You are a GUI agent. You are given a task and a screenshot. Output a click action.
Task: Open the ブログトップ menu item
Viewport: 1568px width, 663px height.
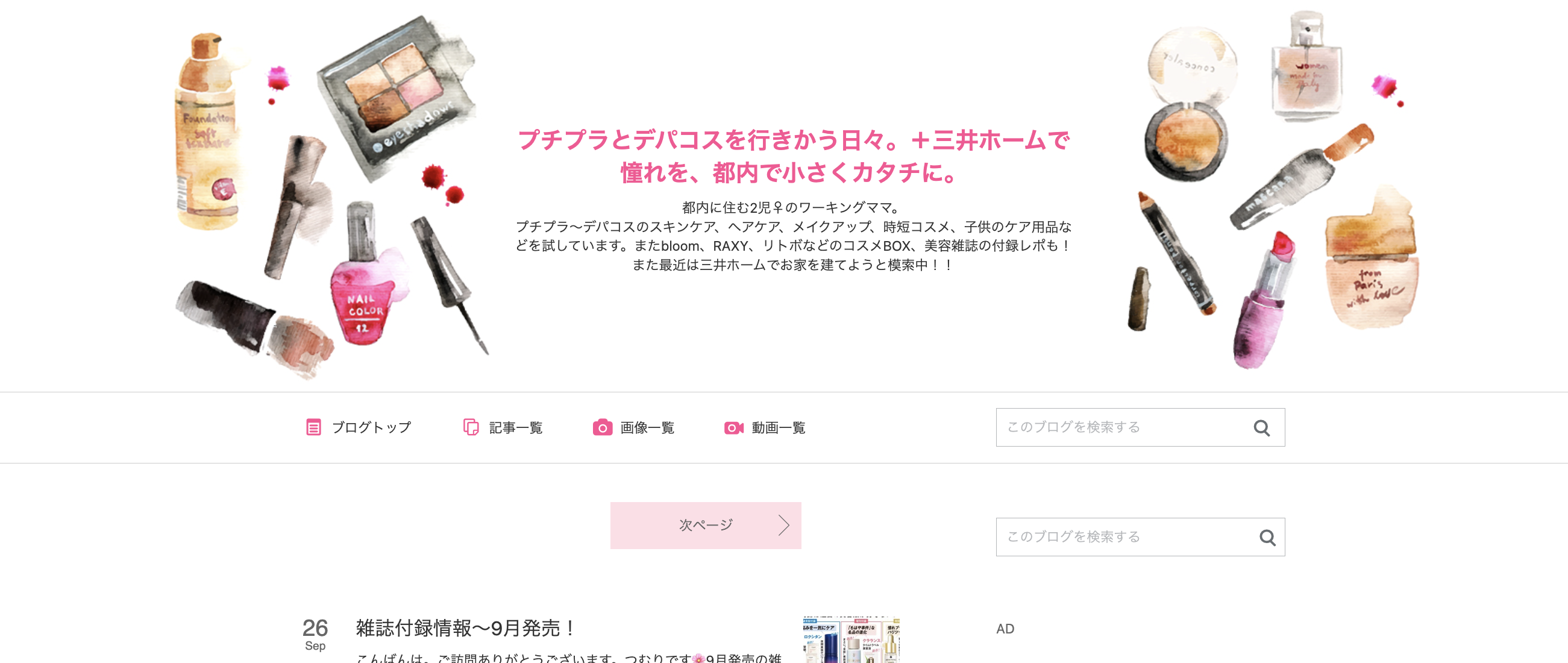pyautogui.click(x=359, y=427)
